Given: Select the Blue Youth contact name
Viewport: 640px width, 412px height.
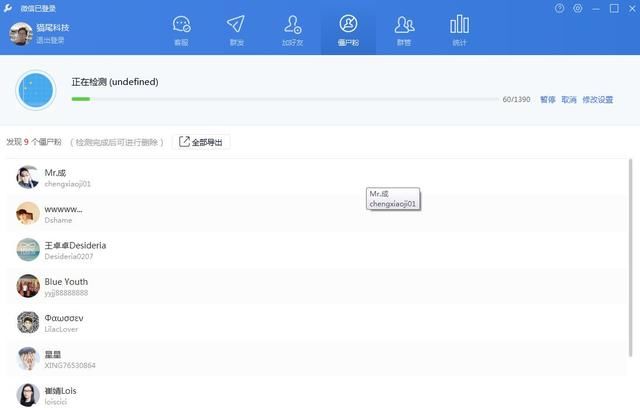Looking at the screenshot, I should 66,282.
